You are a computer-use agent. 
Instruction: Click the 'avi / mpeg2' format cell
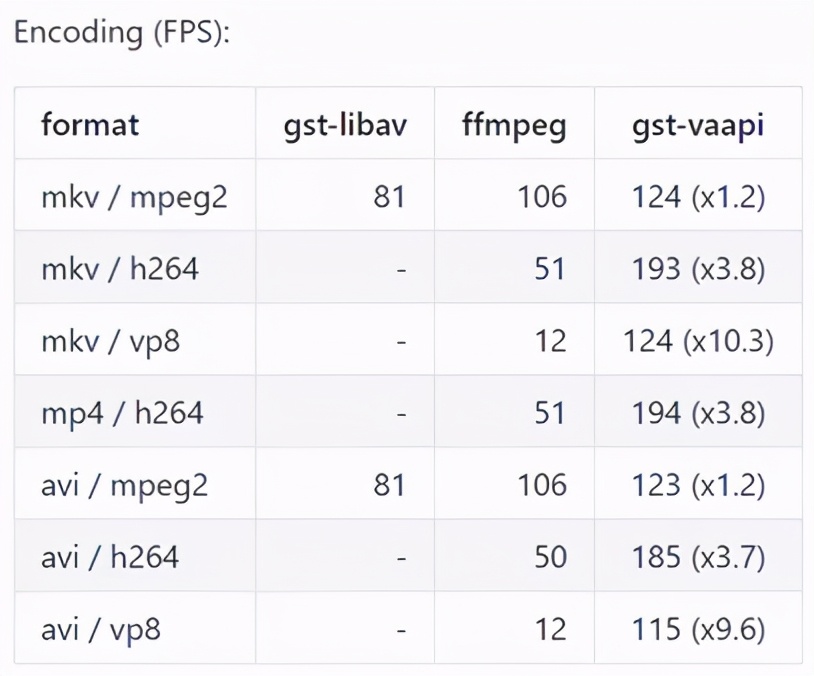point(125,486)
